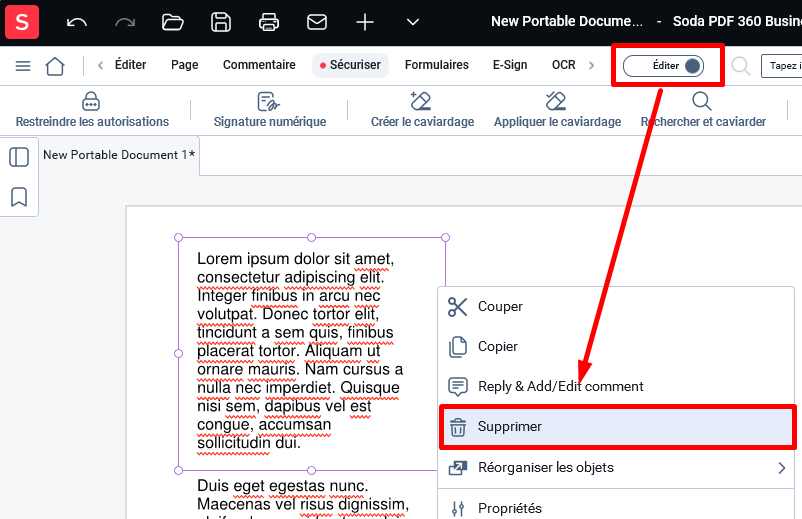802x519 pixels.
Task: Choose Reply & Add/Edit comment
Action: point(616,387)
